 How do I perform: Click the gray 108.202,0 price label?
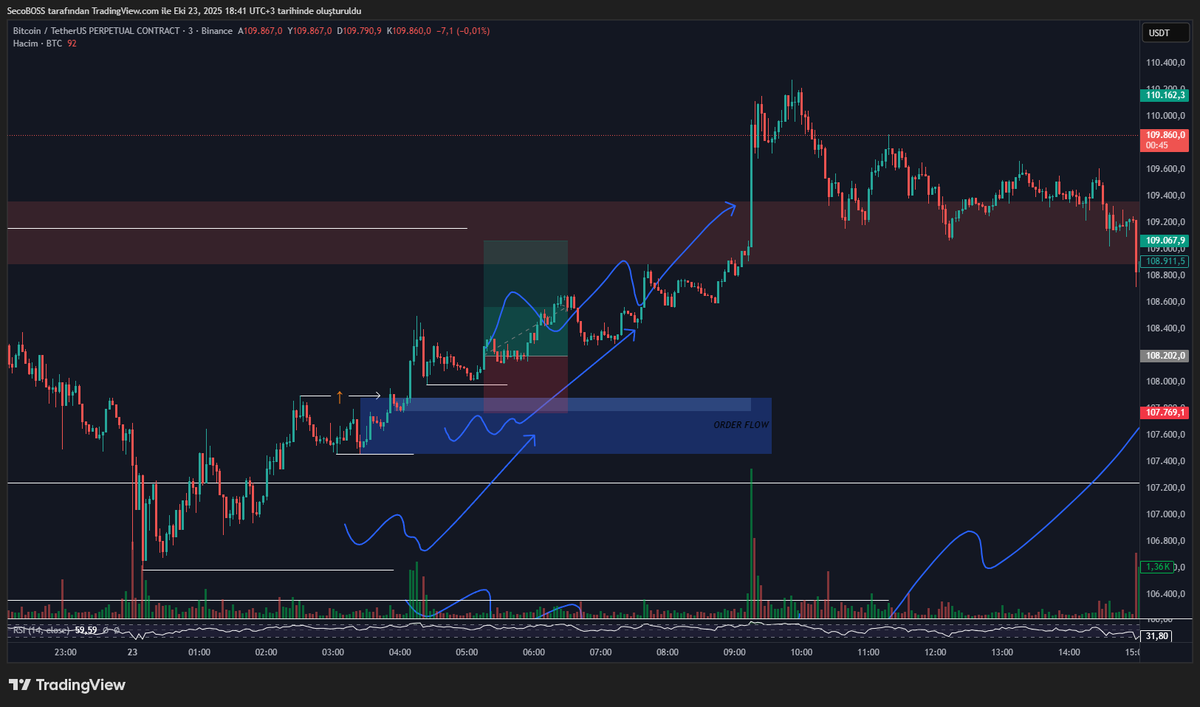pyautogui.click(x=1166, y=355)
